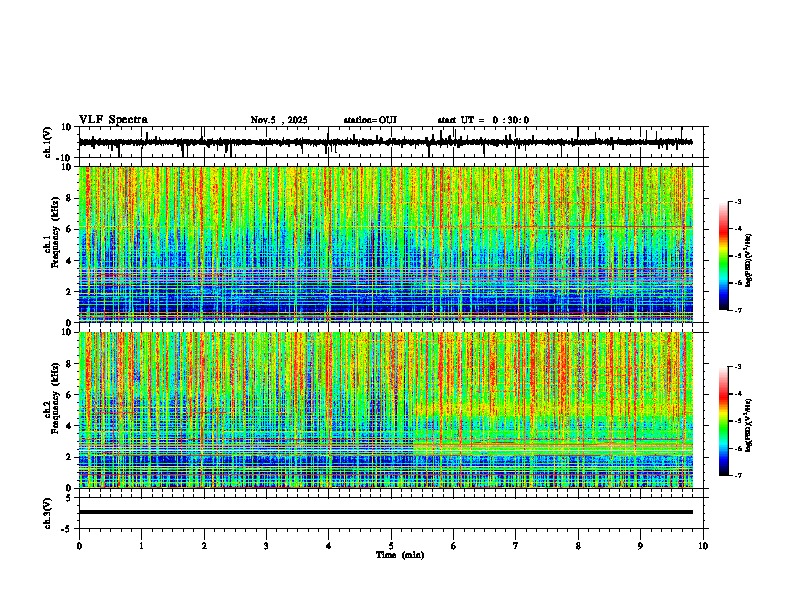Screen dimensions: 792x612
Task: Select the ch.2 spectrogram color scale bar
Action: click(723, 421)
